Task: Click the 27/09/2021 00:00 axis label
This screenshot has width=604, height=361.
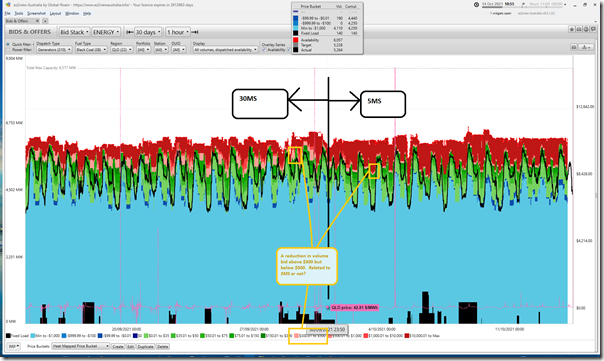Action: (253, 329)
